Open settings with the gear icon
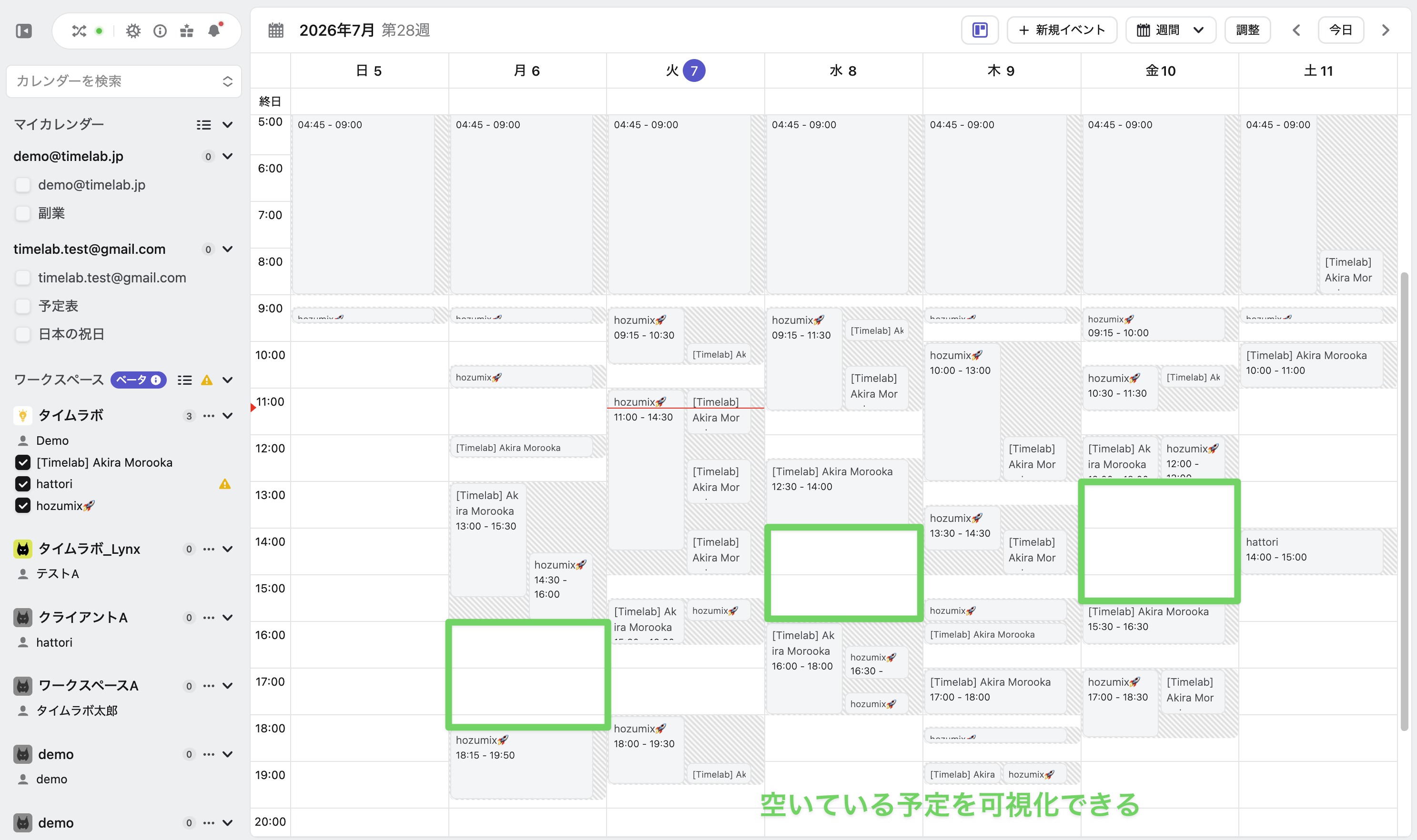 pyautogui.click(x=133, y=31)
